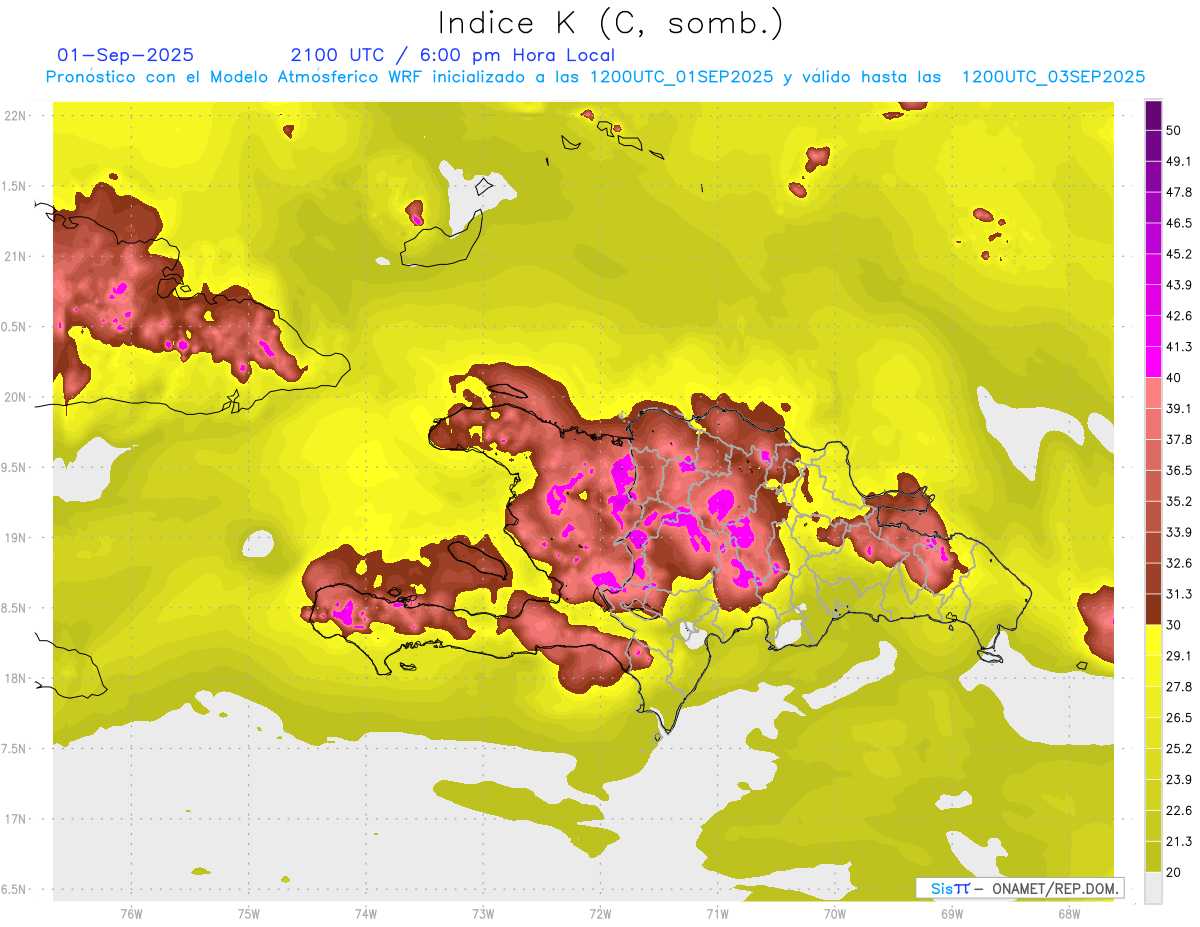Click the longitude label "76W"
This screenshot has height=927, width=1200.
coord(132,914)
